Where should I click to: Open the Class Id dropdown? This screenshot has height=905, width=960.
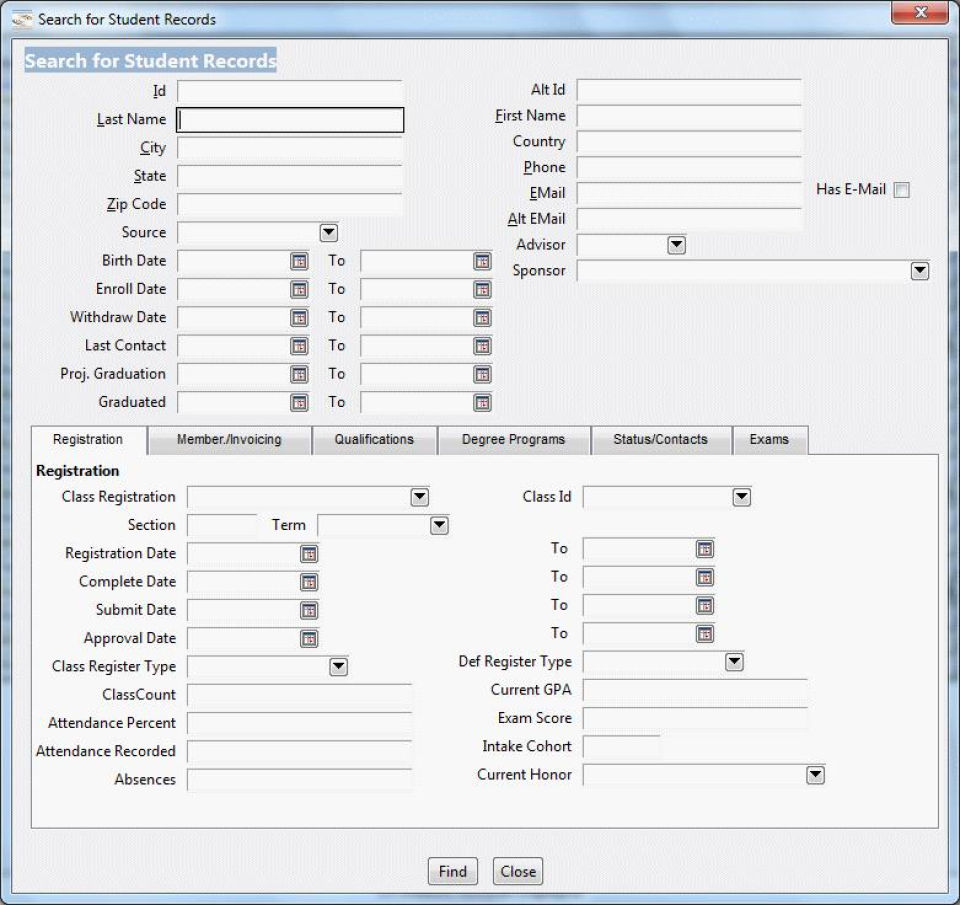pyautogui.click(x=741, y=497)
